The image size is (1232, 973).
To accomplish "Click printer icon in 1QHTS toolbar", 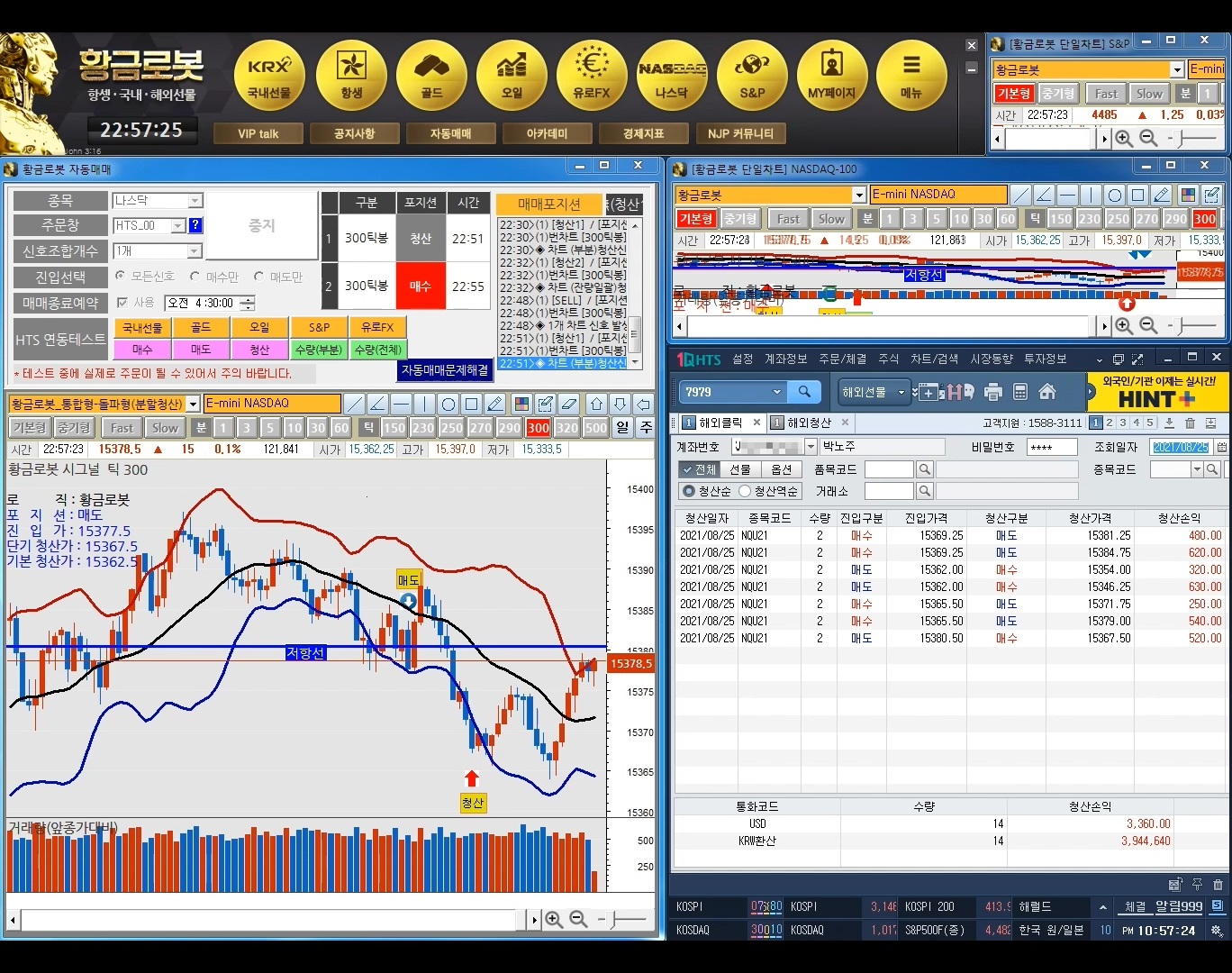I will click(993, 392).
